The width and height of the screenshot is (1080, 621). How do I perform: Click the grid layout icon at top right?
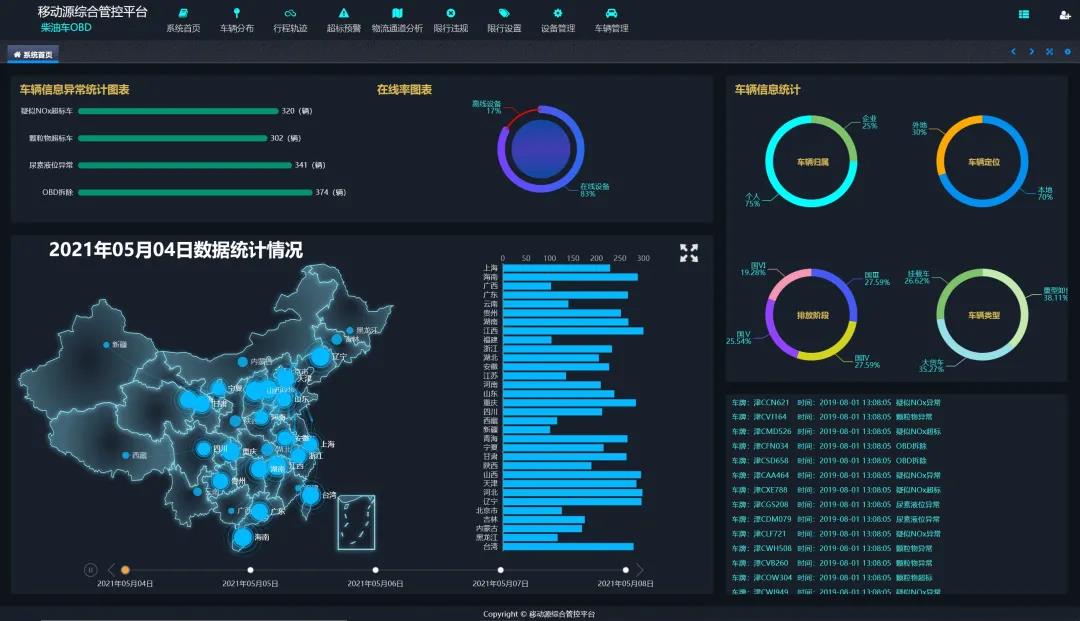tap(1024, 14)
